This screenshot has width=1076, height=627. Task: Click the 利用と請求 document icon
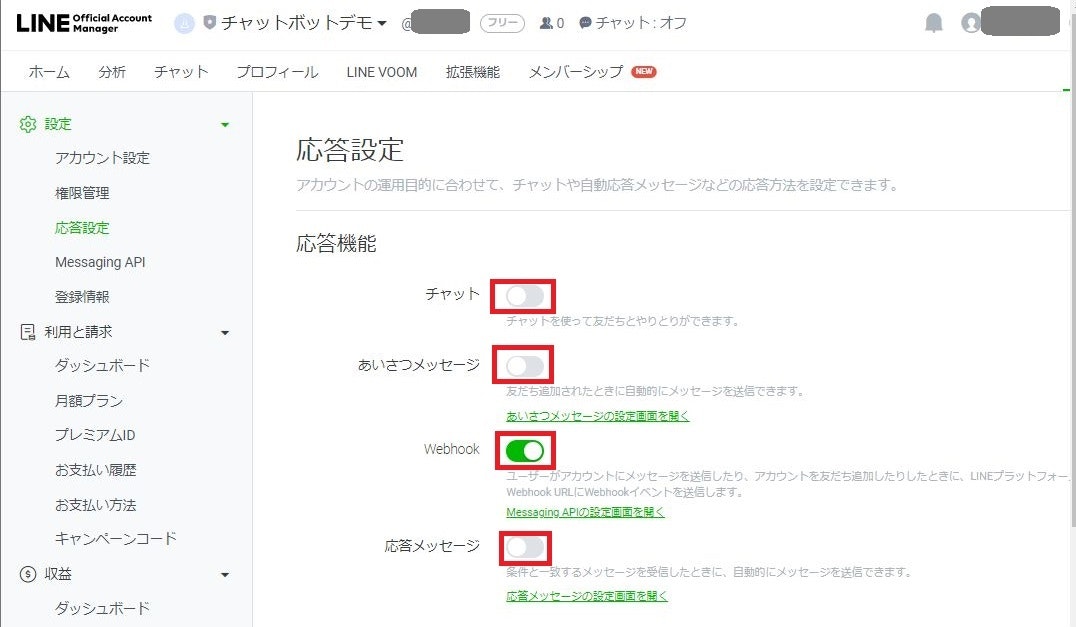pyautogui.click(x=27, y=332)
